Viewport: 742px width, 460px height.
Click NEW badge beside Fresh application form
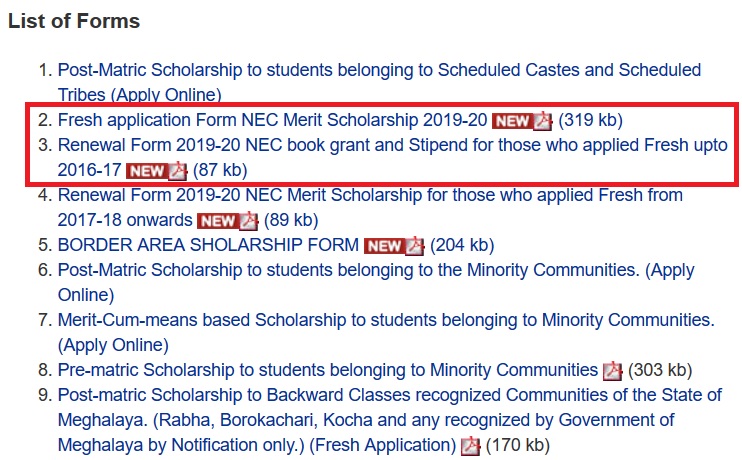pos(512,121)
